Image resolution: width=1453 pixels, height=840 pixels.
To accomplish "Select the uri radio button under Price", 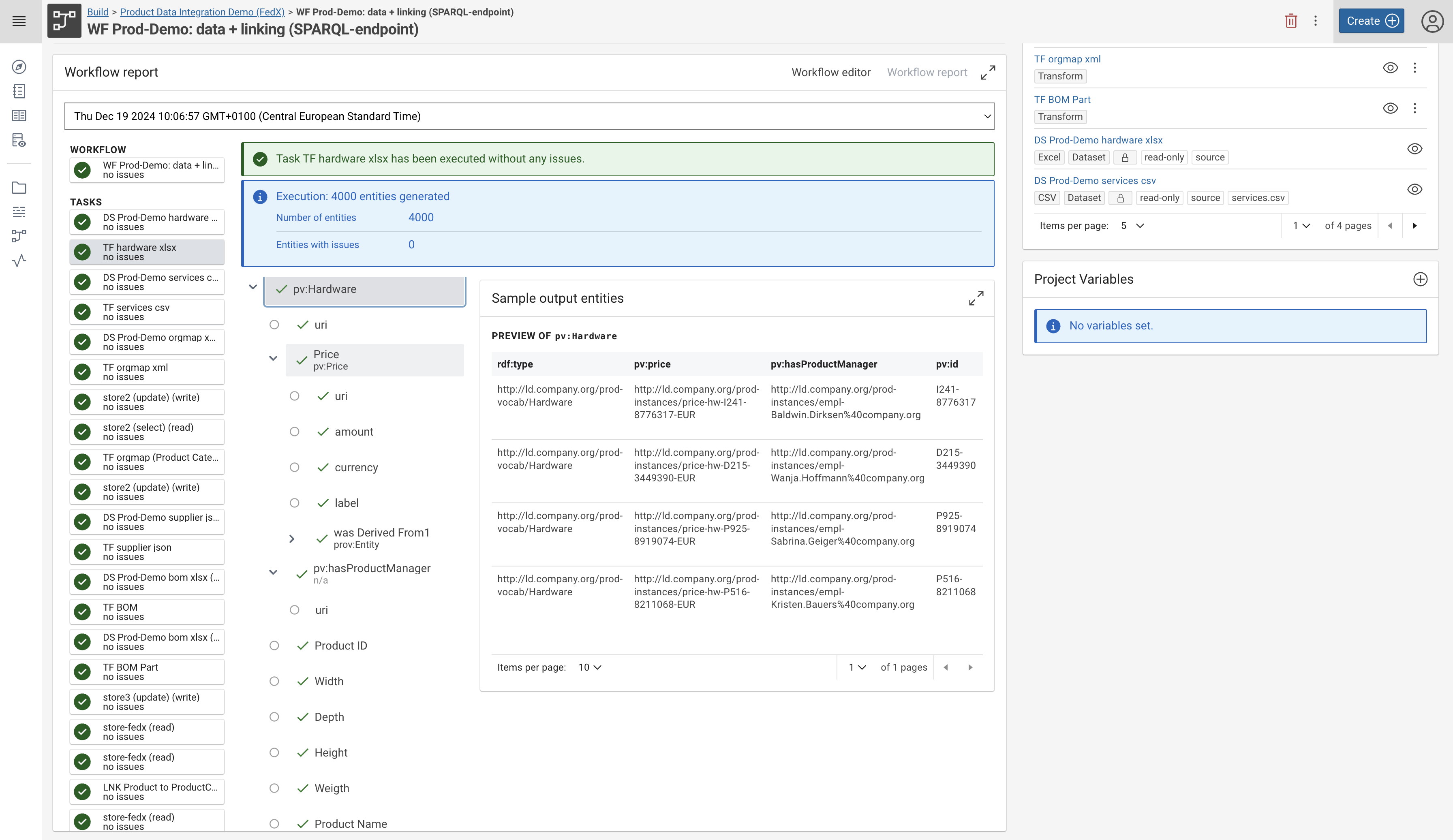I will (295, 396).
